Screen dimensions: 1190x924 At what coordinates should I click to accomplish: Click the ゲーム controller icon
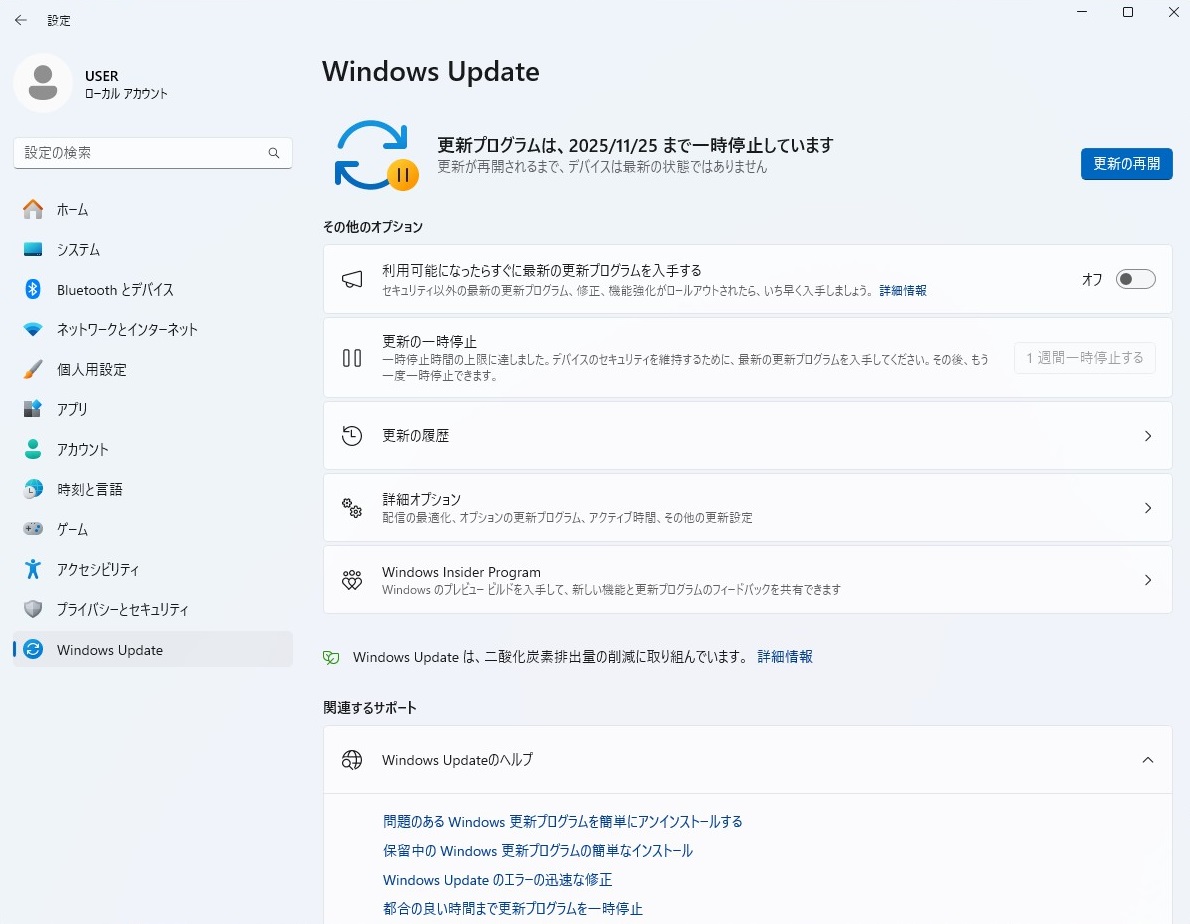click(33, 529)
